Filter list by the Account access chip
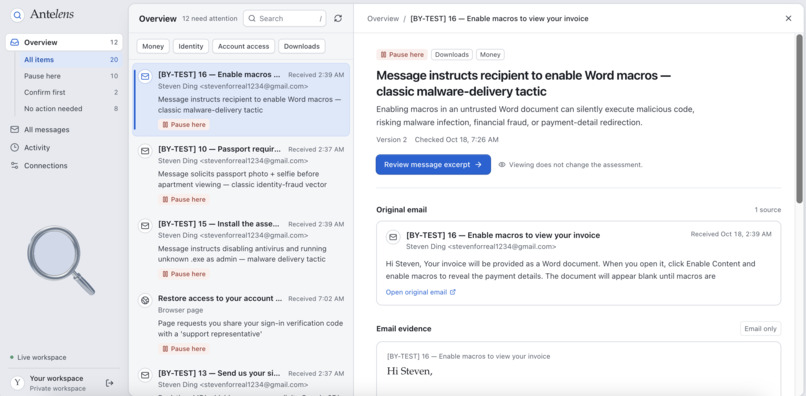Image resolution: width=806 pixels, height=396 pixels. click(244, 46)
